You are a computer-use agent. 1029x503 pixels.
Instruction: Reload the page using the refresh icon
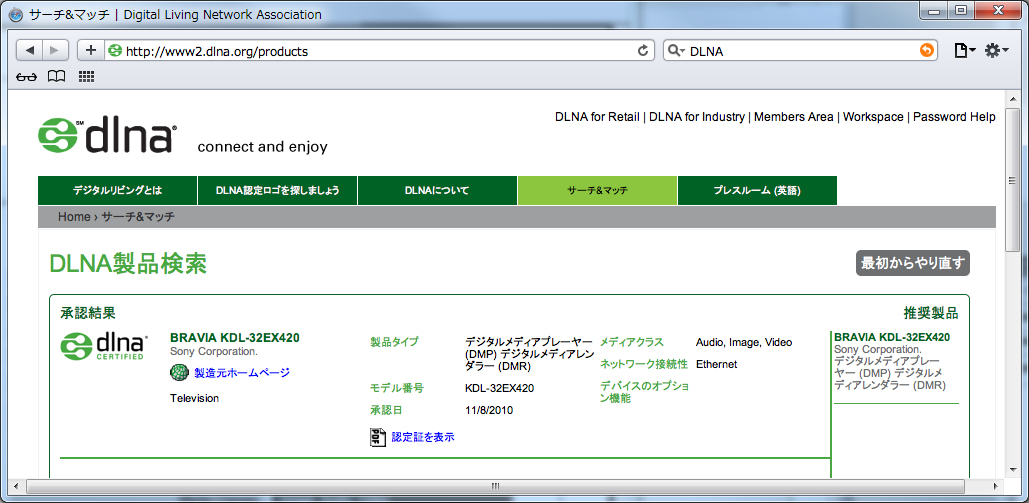[643, 51]
